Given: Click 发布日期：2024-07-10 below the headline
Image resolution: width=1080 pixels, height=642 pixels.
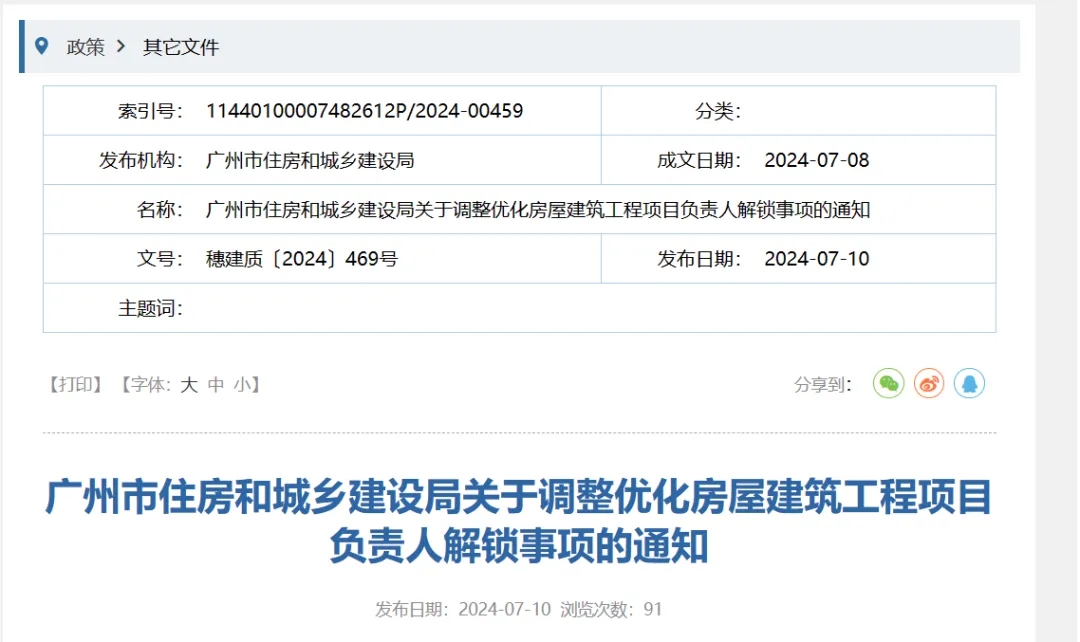Looking at the screenshot, I should click(463, 609).
